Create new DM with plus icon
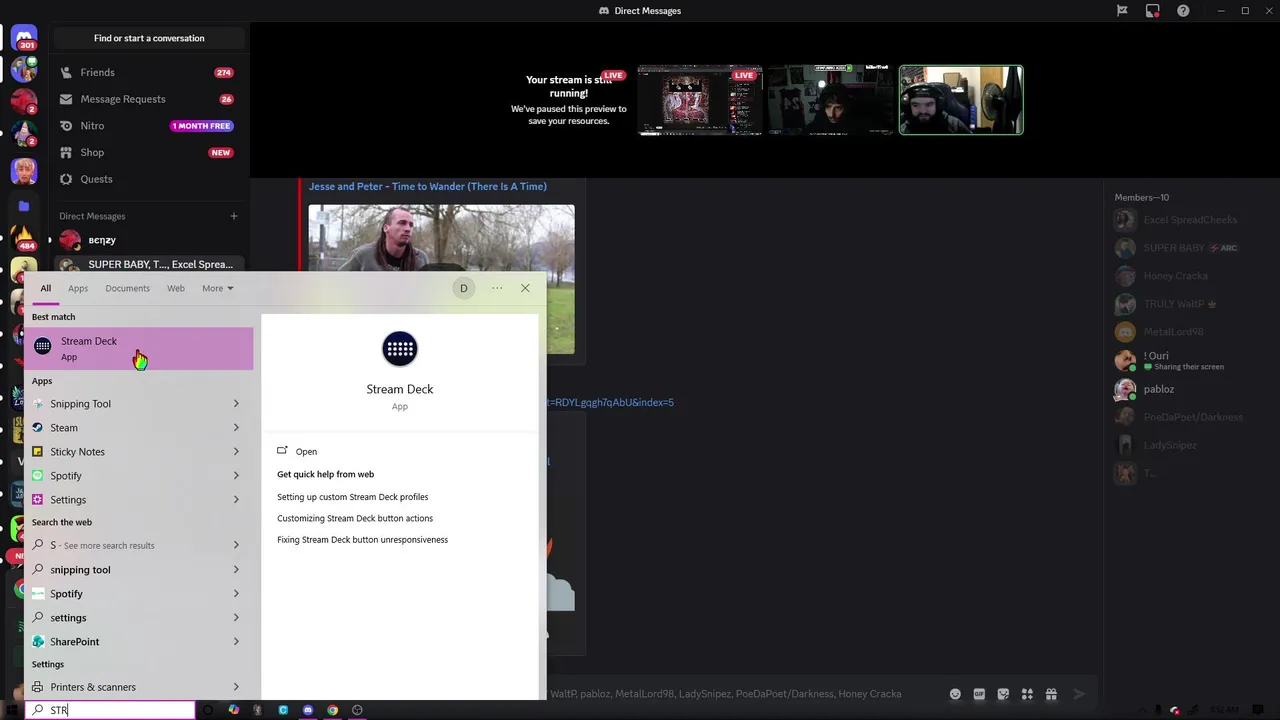The image size is (1280, 720). [x=234, y=216]
